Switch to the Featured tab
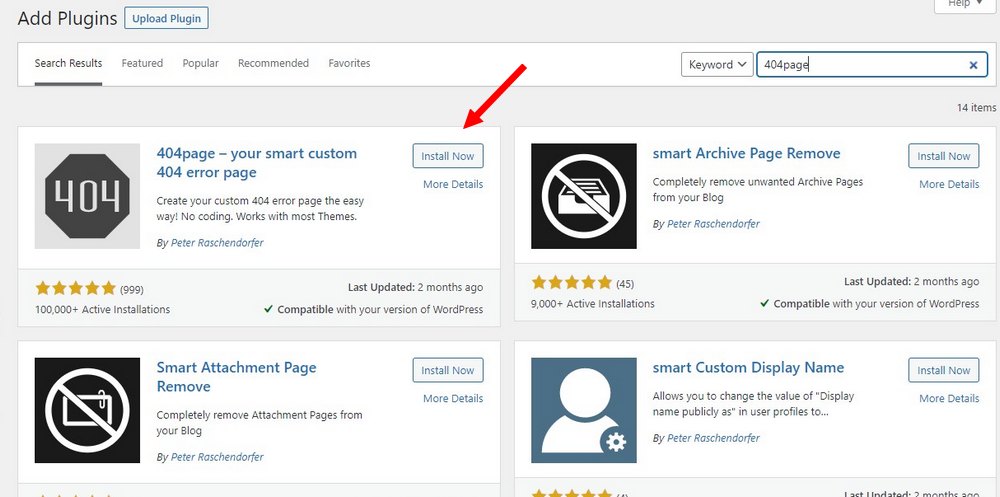This screenshot has width=1000, height=497. click(x=142, y=63)
